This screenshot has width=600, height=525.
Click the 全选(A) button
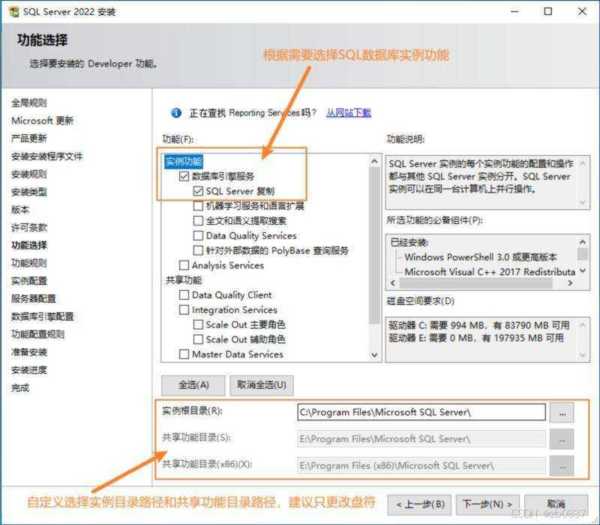point(193,385)
